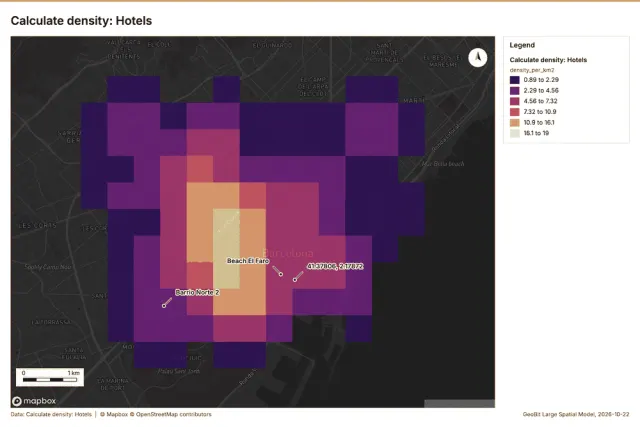Click the Barrio Norte 2 label
Screen dimensions: 640x427
197,292
